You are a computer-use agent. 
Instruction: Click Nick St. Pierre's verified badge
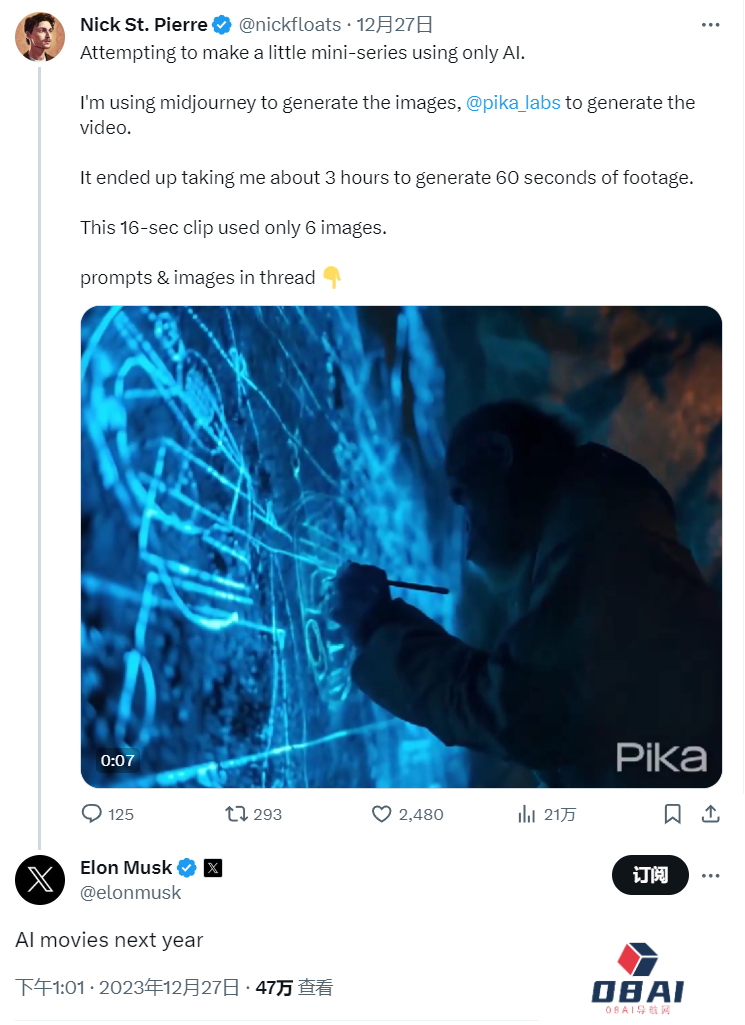click(222, 25)
